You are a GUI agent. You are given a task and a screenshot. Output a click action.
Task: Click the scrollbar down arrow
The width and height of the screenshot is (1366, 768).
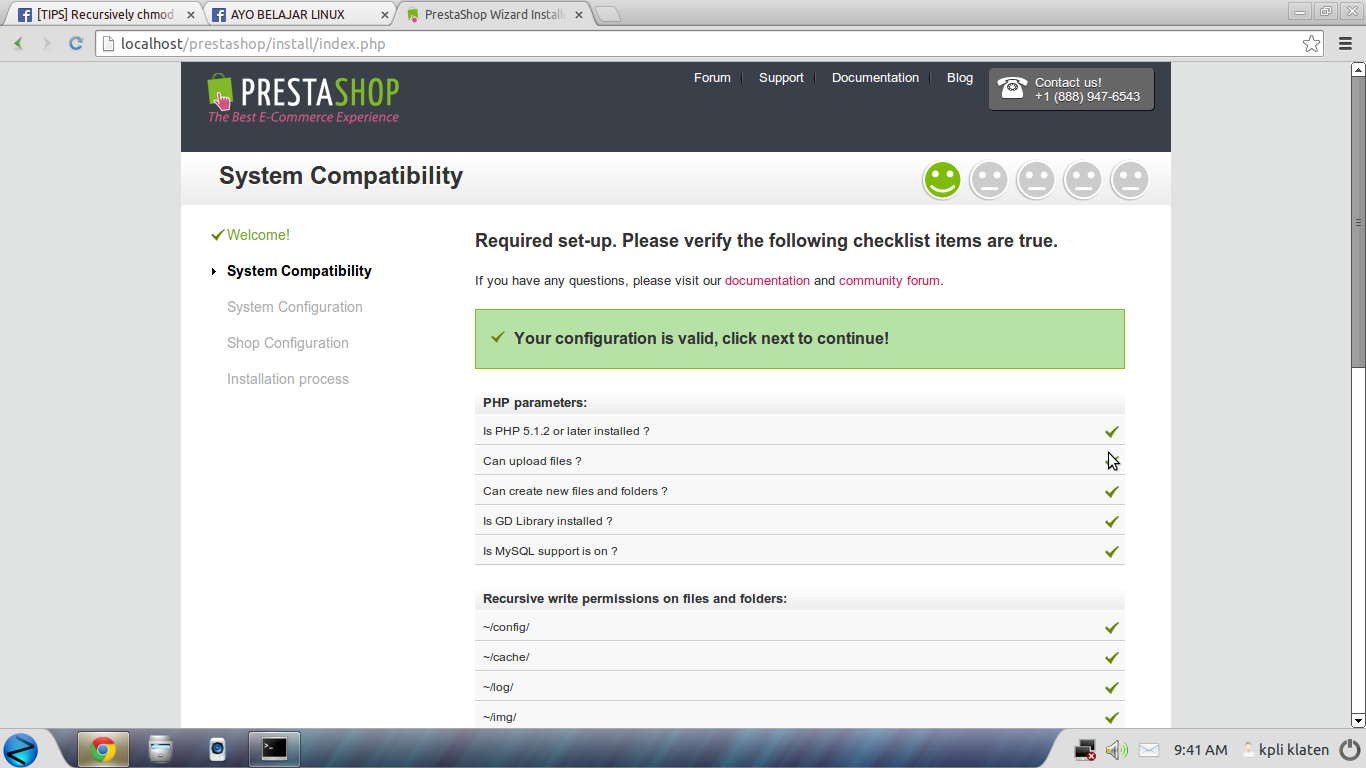coord(1358,720)
